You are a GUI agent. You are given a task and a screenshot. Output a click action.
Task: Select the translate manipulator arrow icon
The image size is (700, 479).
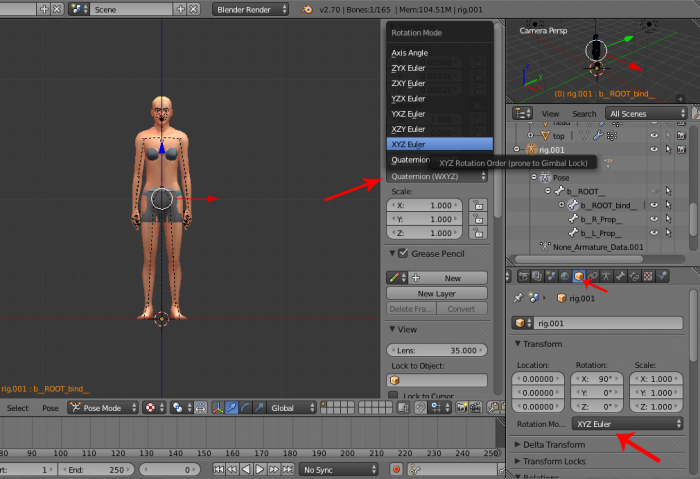coord(231,408)
